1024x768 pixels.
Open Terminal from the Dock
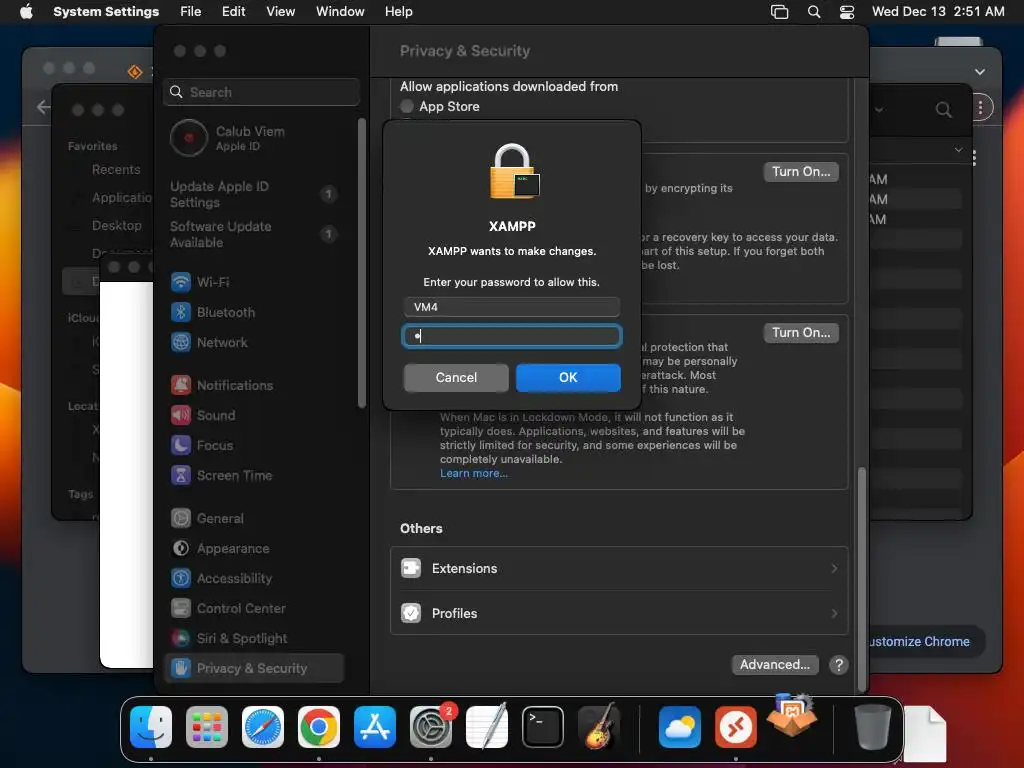pos(543,727)
